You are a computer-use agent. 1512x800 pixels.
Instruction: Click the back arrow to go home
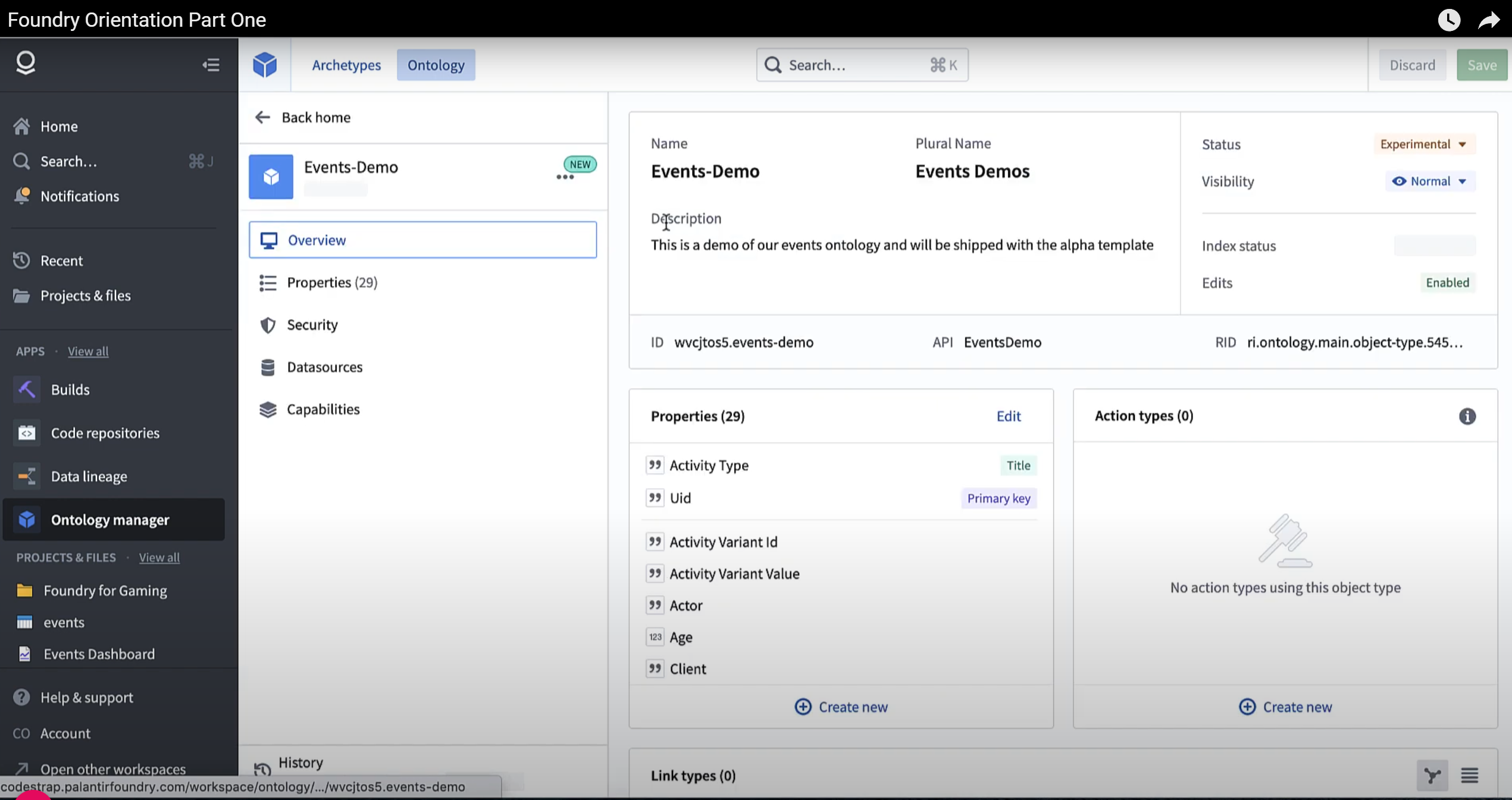point(262,117)
